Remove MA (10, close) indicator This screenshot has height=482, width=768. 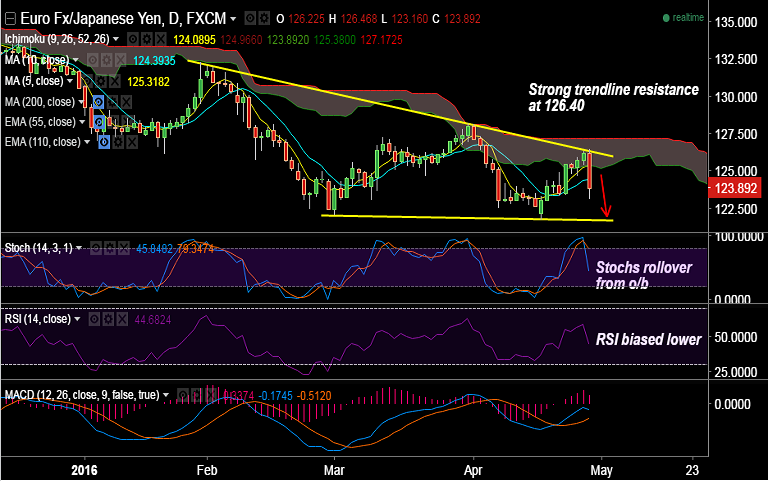click(120, 60)
